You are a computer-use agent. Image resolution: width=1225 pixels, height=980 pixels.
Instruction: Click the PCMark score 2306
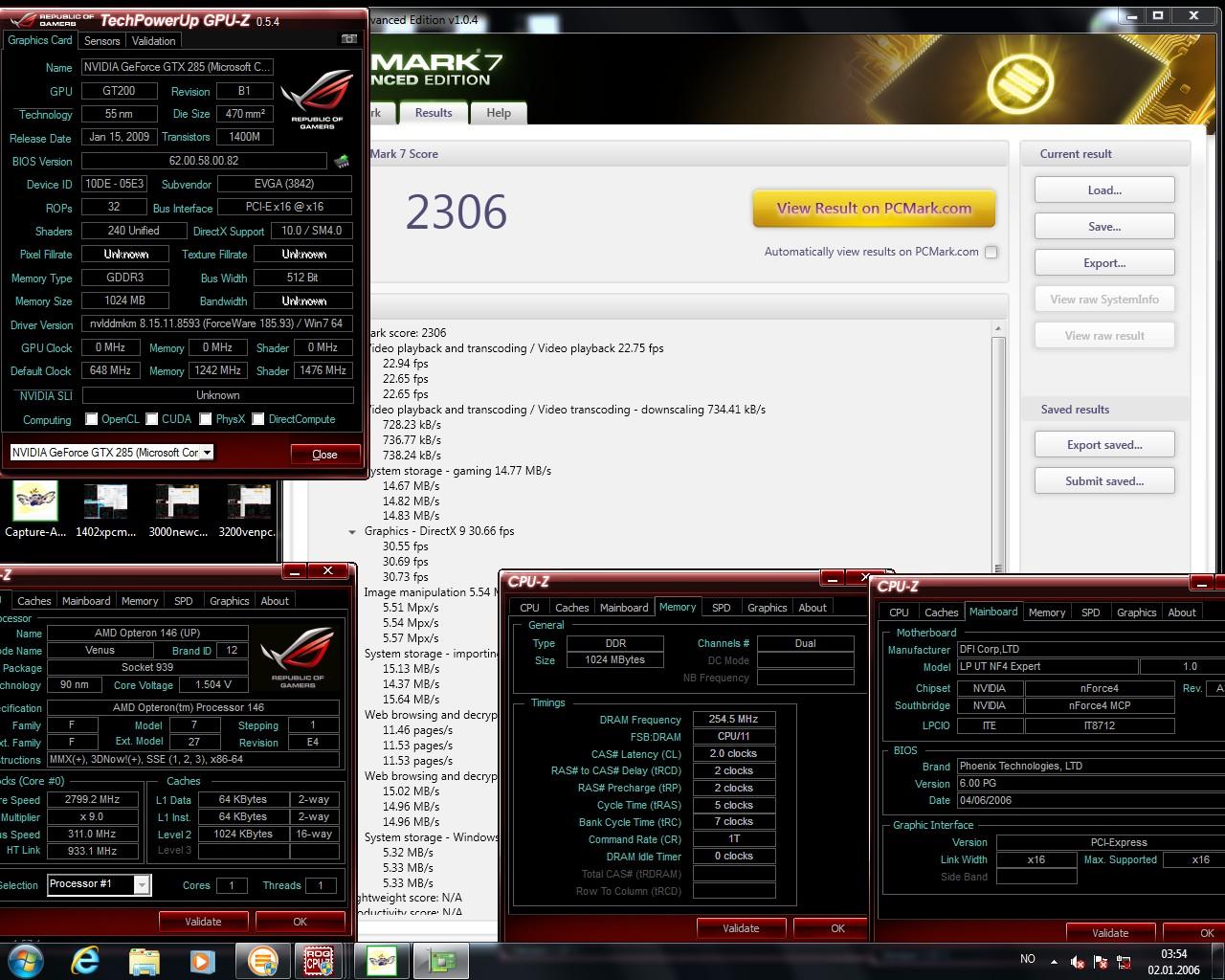coord(457,212)
